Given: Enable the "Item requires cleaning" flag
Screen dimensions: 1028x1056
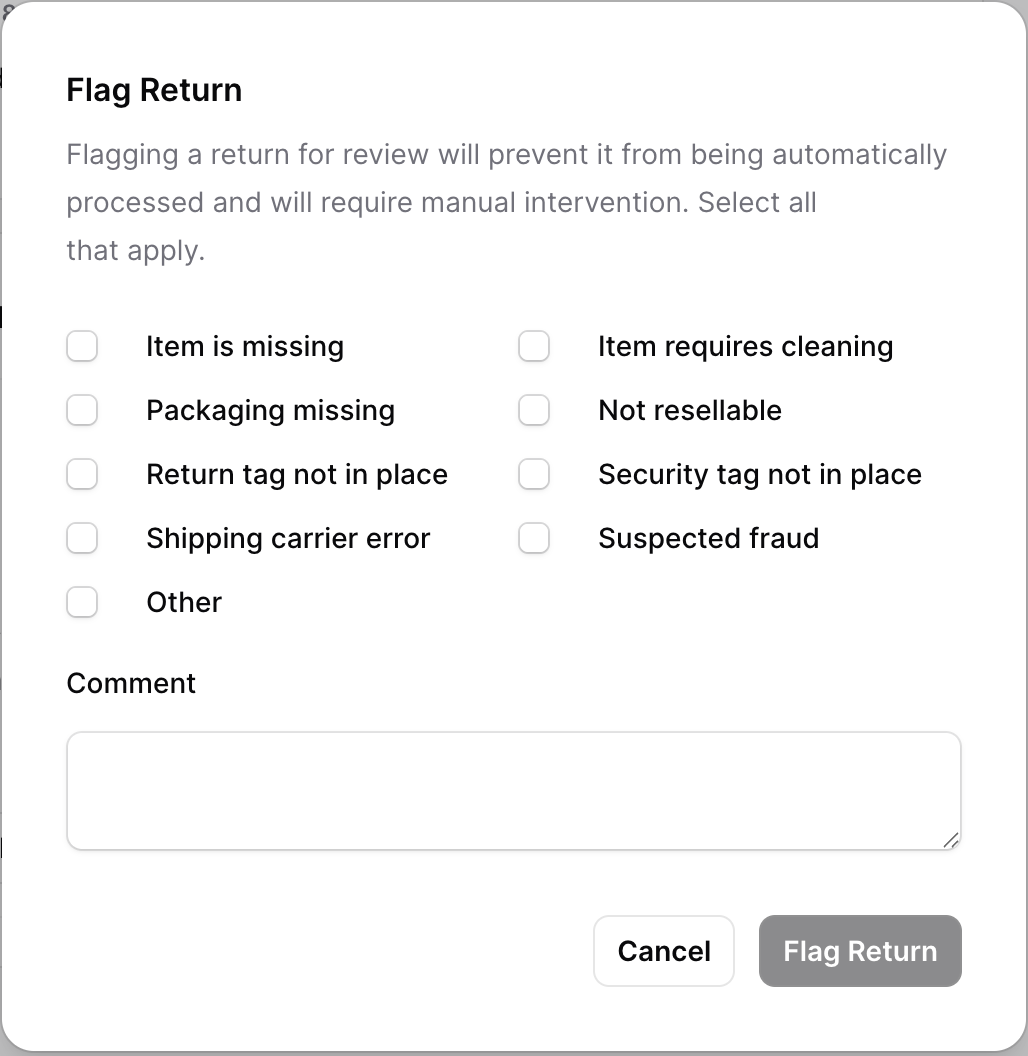Looking at the screenshot, I should pos(534,346).
